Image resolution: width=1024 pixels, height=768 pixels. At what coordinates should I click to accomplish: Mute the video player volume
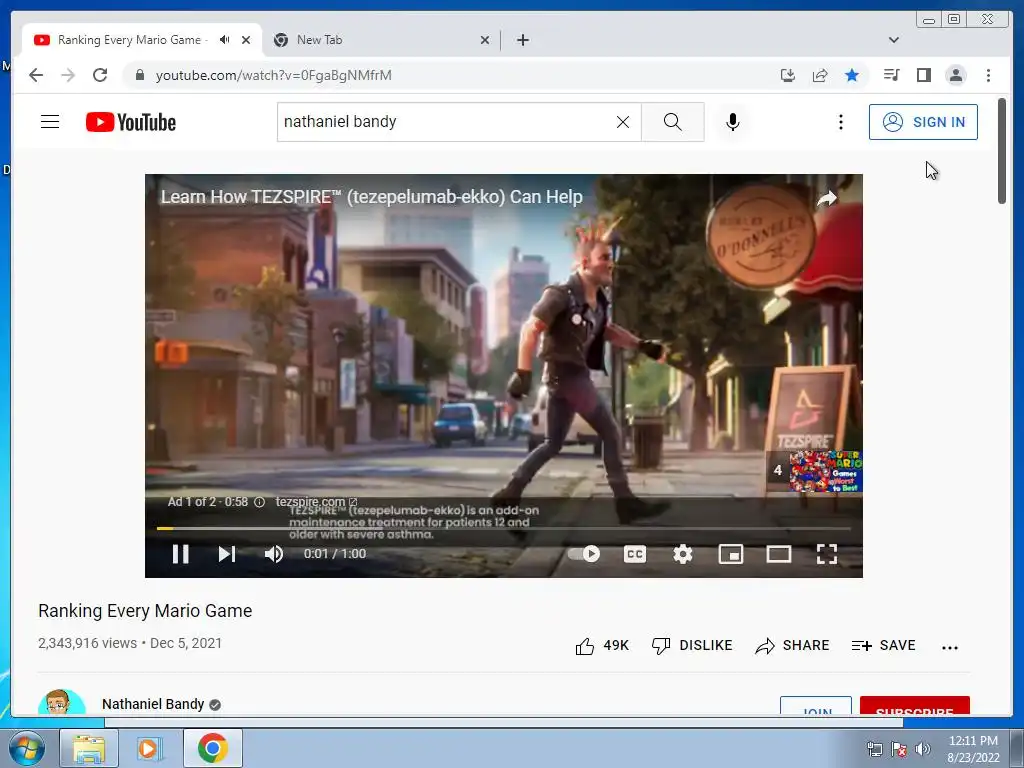[x=274, y=554]
